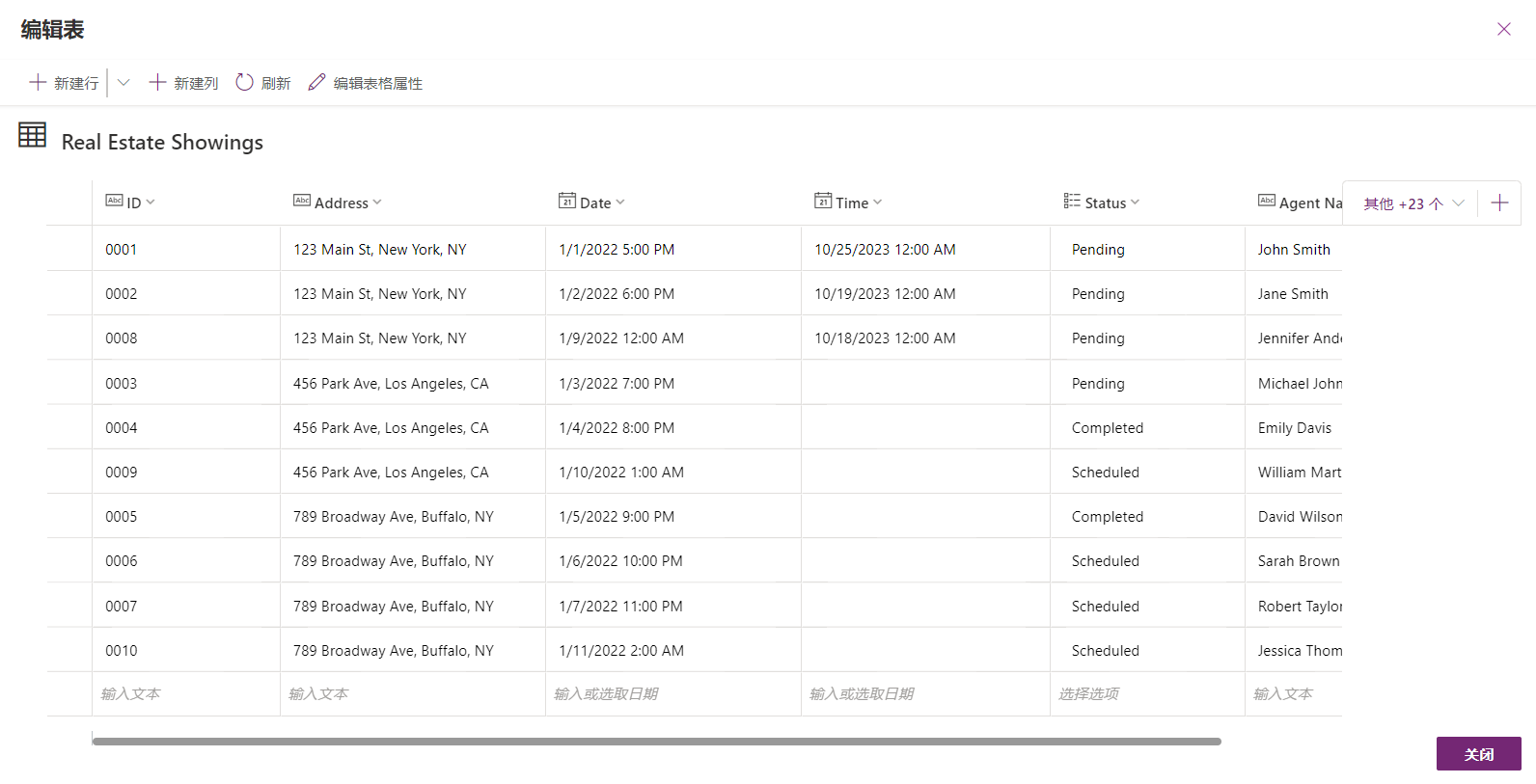Image resolution: width=1536 pixels, height=784 pixels.
Task: Click the 关闭 button
Action: (x=1478, y=754)
